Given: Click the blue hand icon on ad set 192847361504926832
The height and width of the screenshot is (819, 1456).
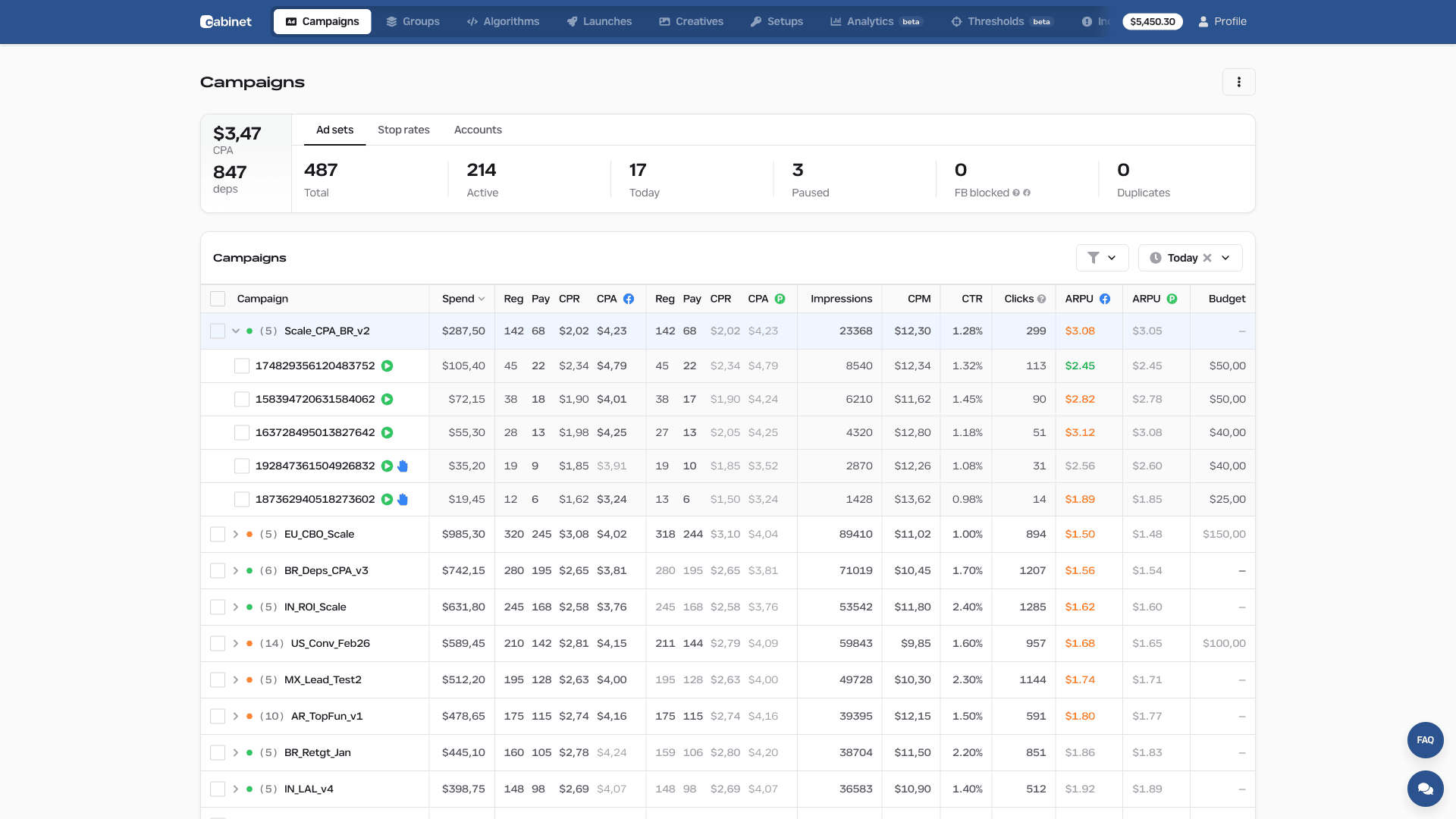Looking at the screenshot, I should pyautogui.click(x=403, y=466).
